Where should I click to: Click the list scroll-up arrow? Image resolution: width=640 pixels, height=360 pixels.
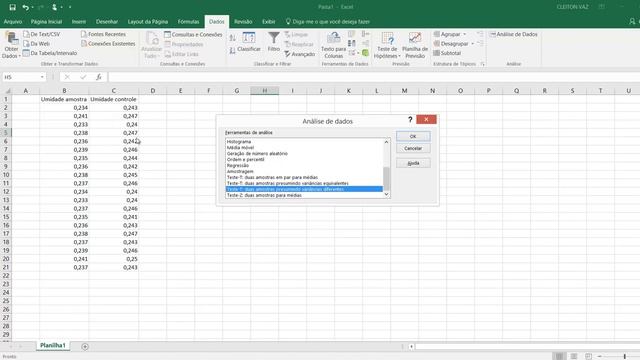point(386,142)
